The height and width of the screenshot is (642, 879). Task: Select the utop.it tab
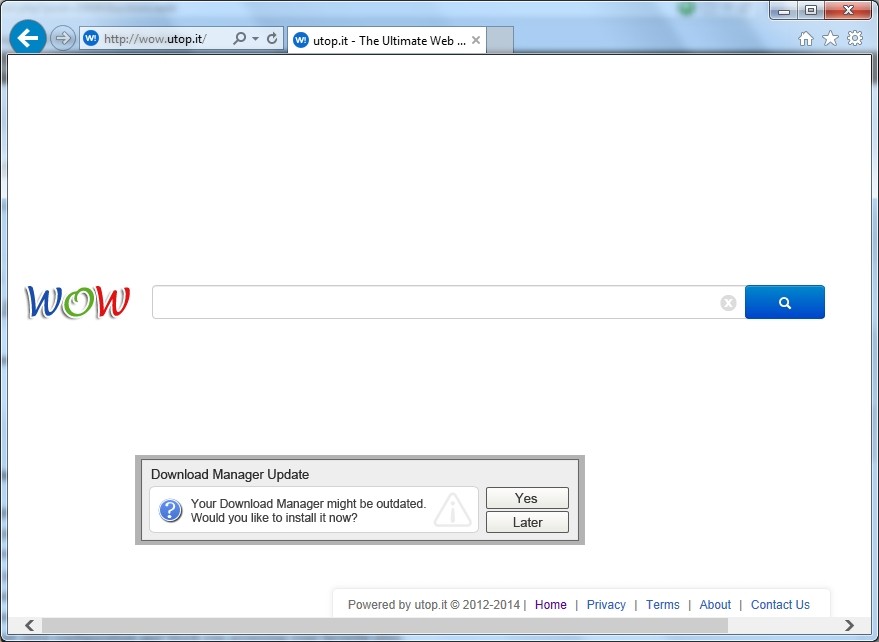click(x=387, y=40)
